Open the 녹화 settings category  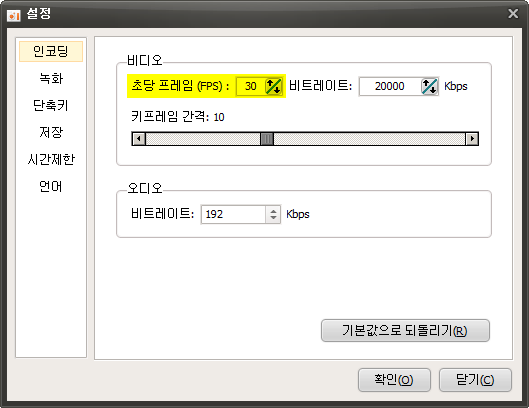click(x=51, y=78)
